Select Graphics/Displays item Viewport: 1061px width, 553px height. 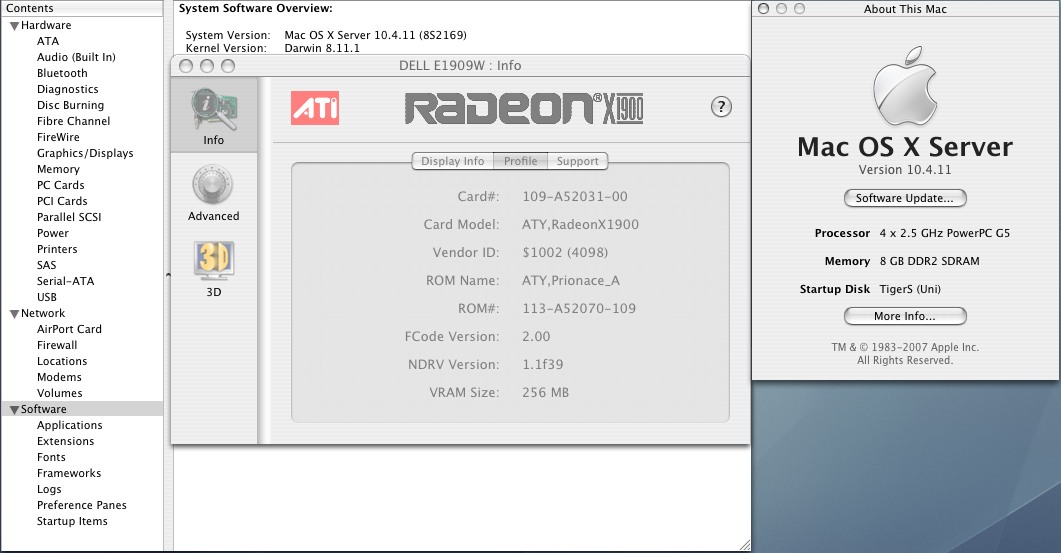85,154
